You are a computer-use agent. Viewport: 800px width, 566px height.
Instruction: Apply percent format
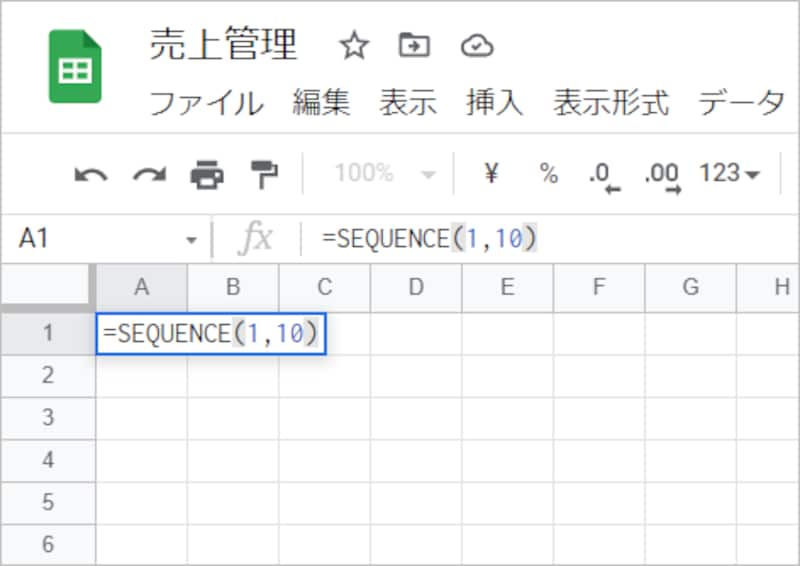[549, 173]
